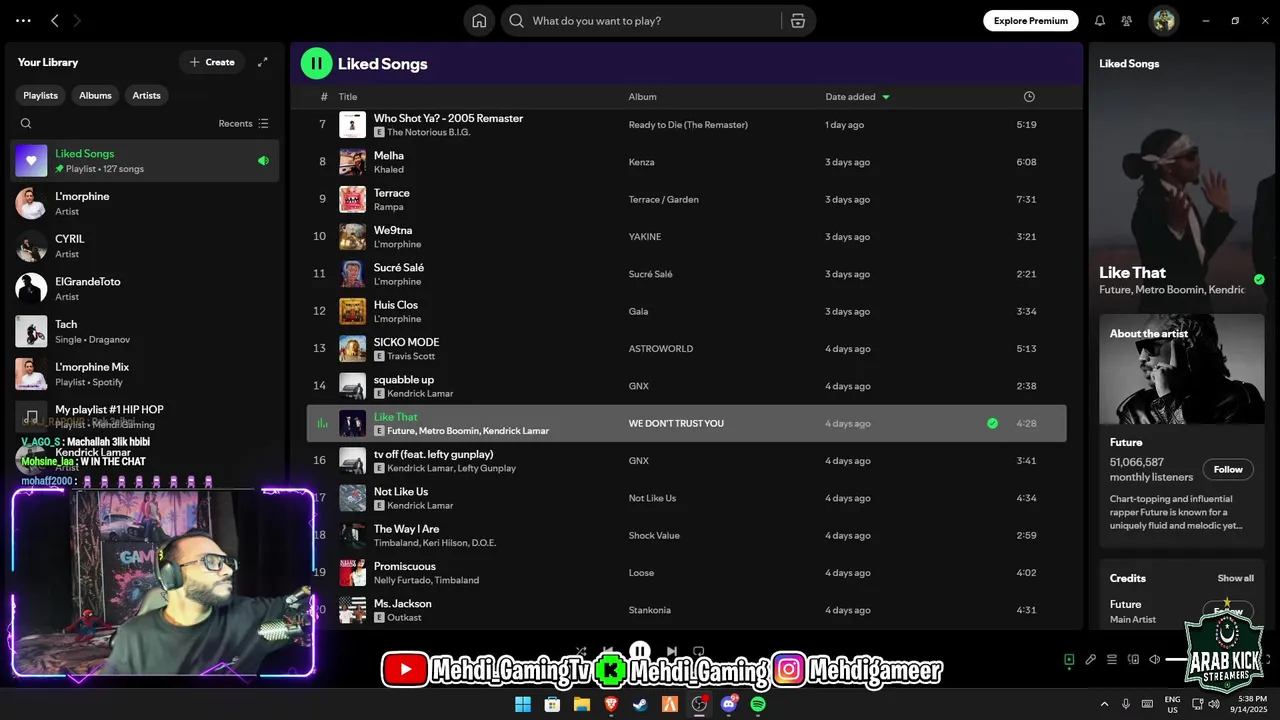The height and width of the screenshot is (720, 1280).
Task: Sort by the Album column header
Action: 643,97
